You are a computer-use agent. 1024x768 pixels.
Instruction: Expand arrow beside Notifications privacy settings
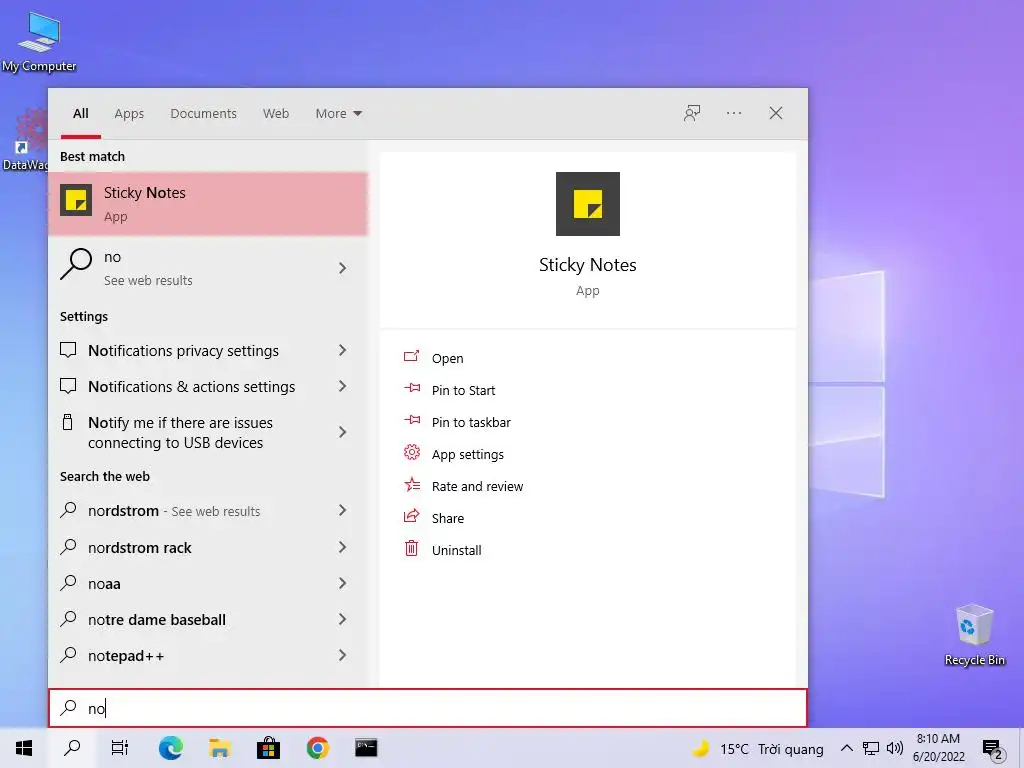tap(342, 351)
